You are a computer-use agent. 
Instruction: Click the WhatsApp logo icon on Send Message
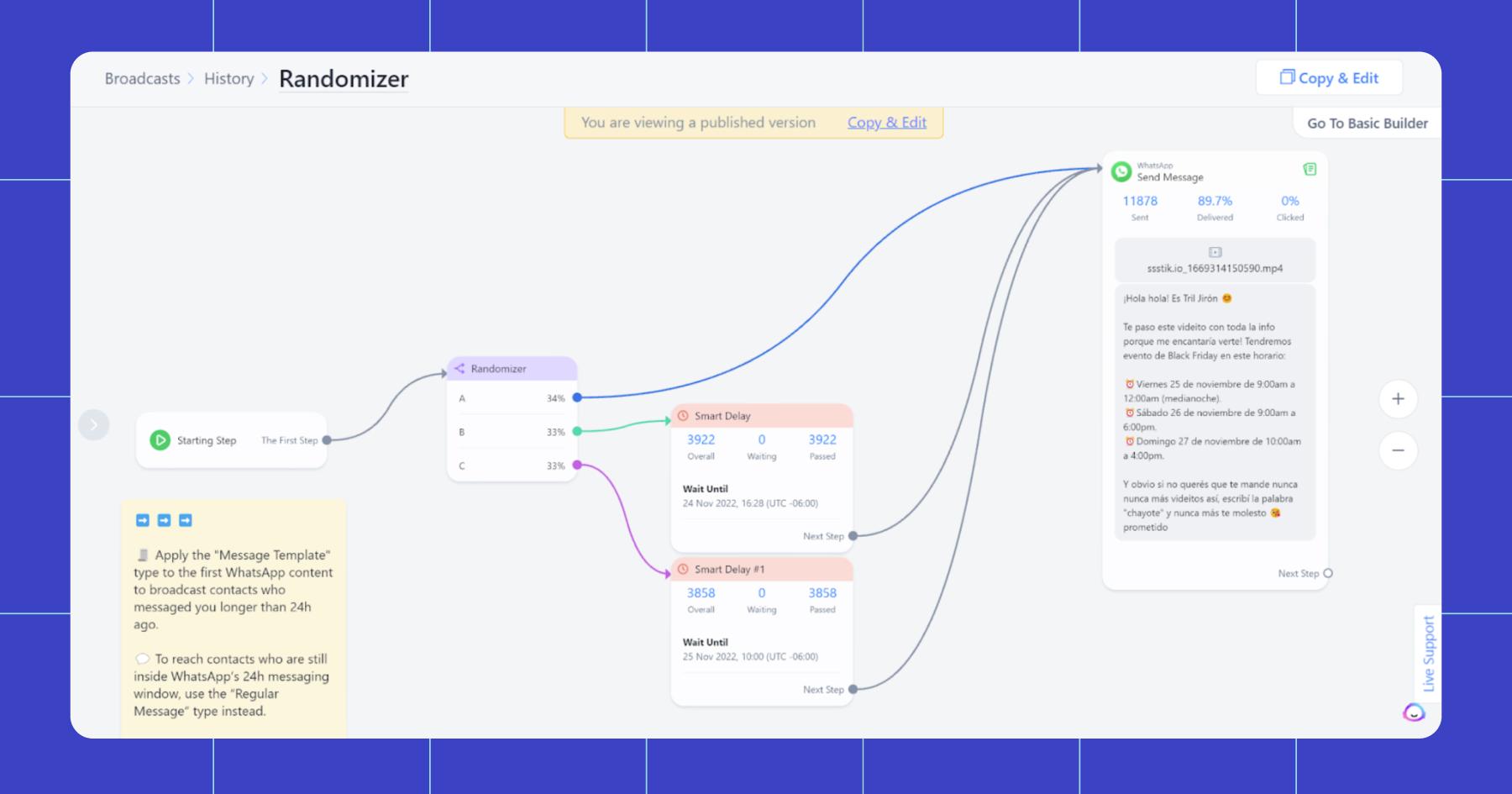(1121, 171)
